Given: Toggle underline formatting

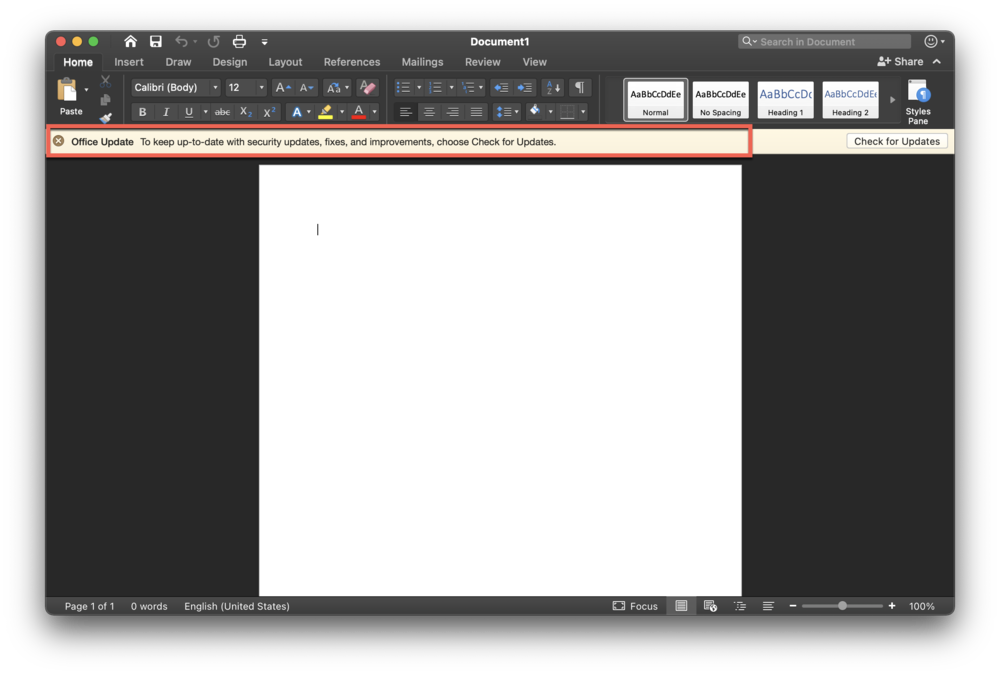Looking at the screenshot, I should pos(189,112).
